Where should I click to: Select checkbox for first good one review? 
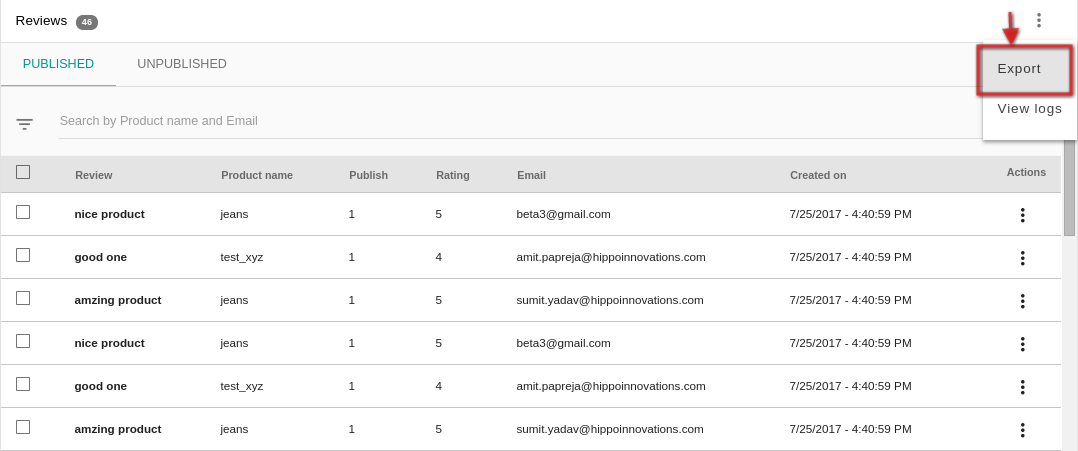(x=23, y=255)
